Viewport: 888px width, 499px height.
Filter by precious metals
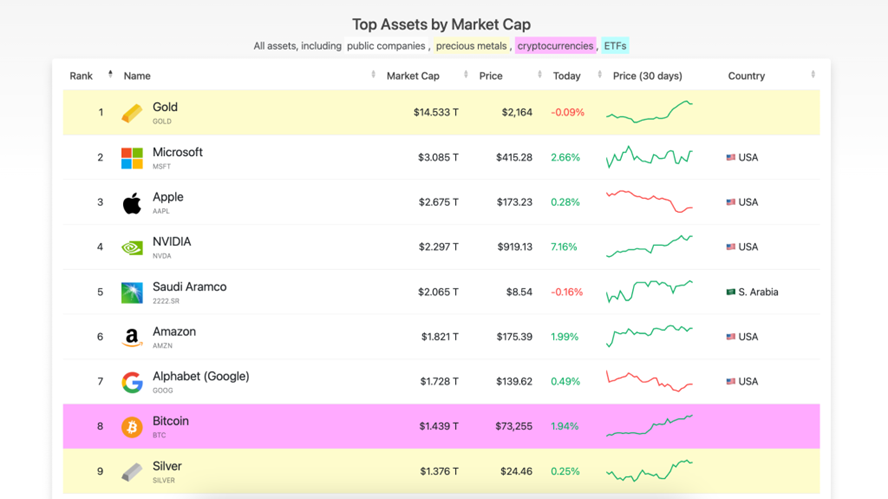(471, 46)
